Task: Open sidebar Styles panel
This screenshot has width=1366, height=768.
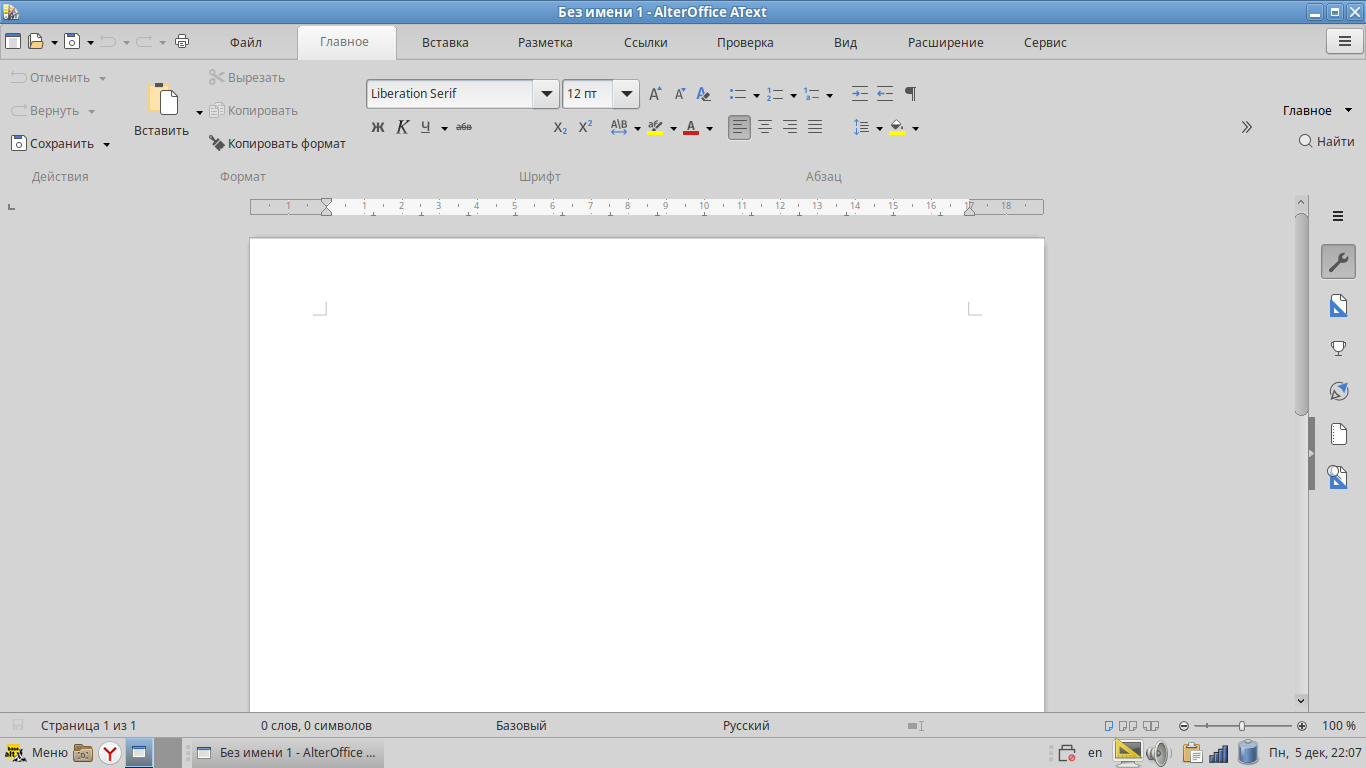Action: (1338, 305)
